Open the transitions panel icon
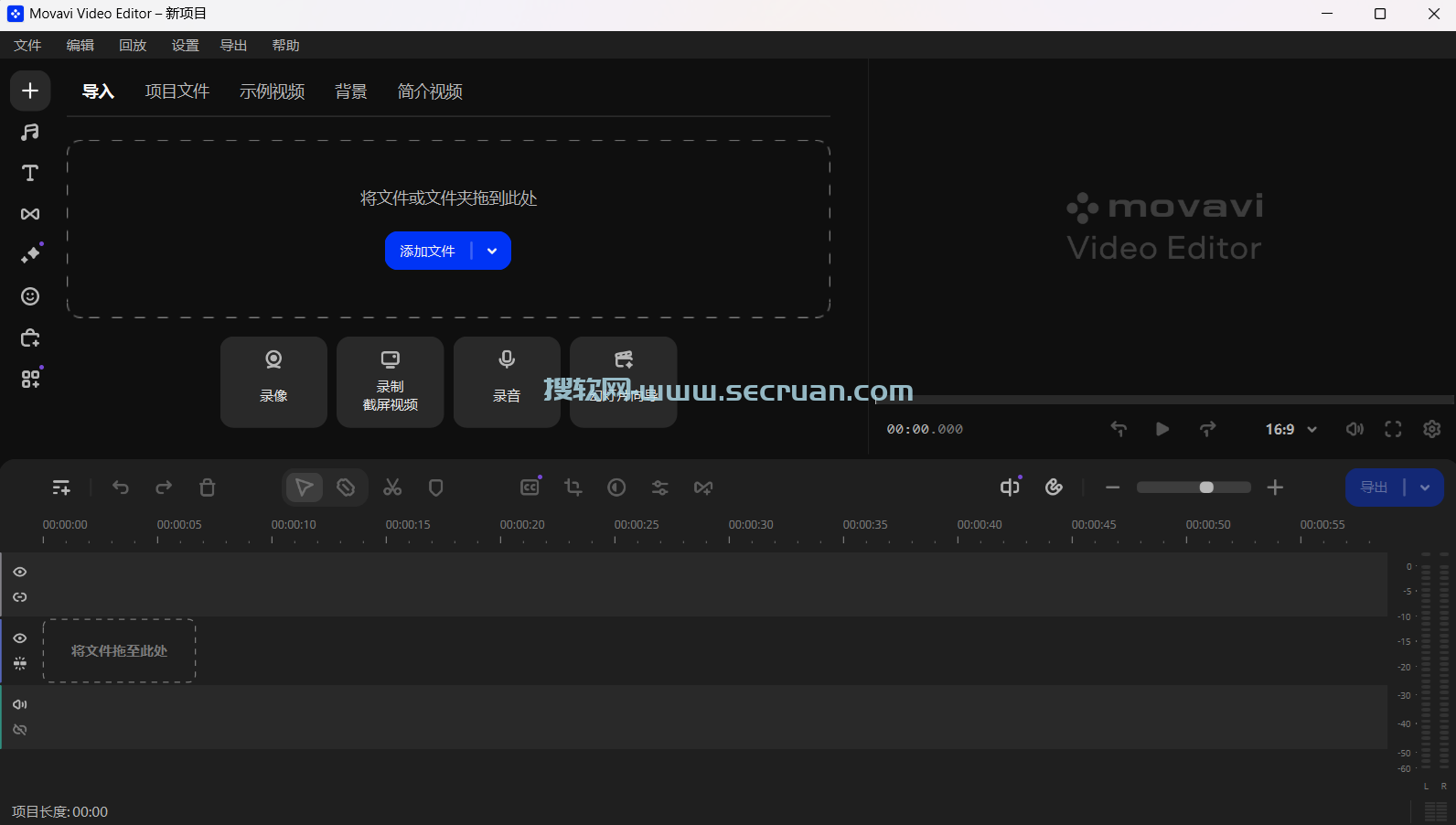1456x825 pixels. [x=30, y=214]
